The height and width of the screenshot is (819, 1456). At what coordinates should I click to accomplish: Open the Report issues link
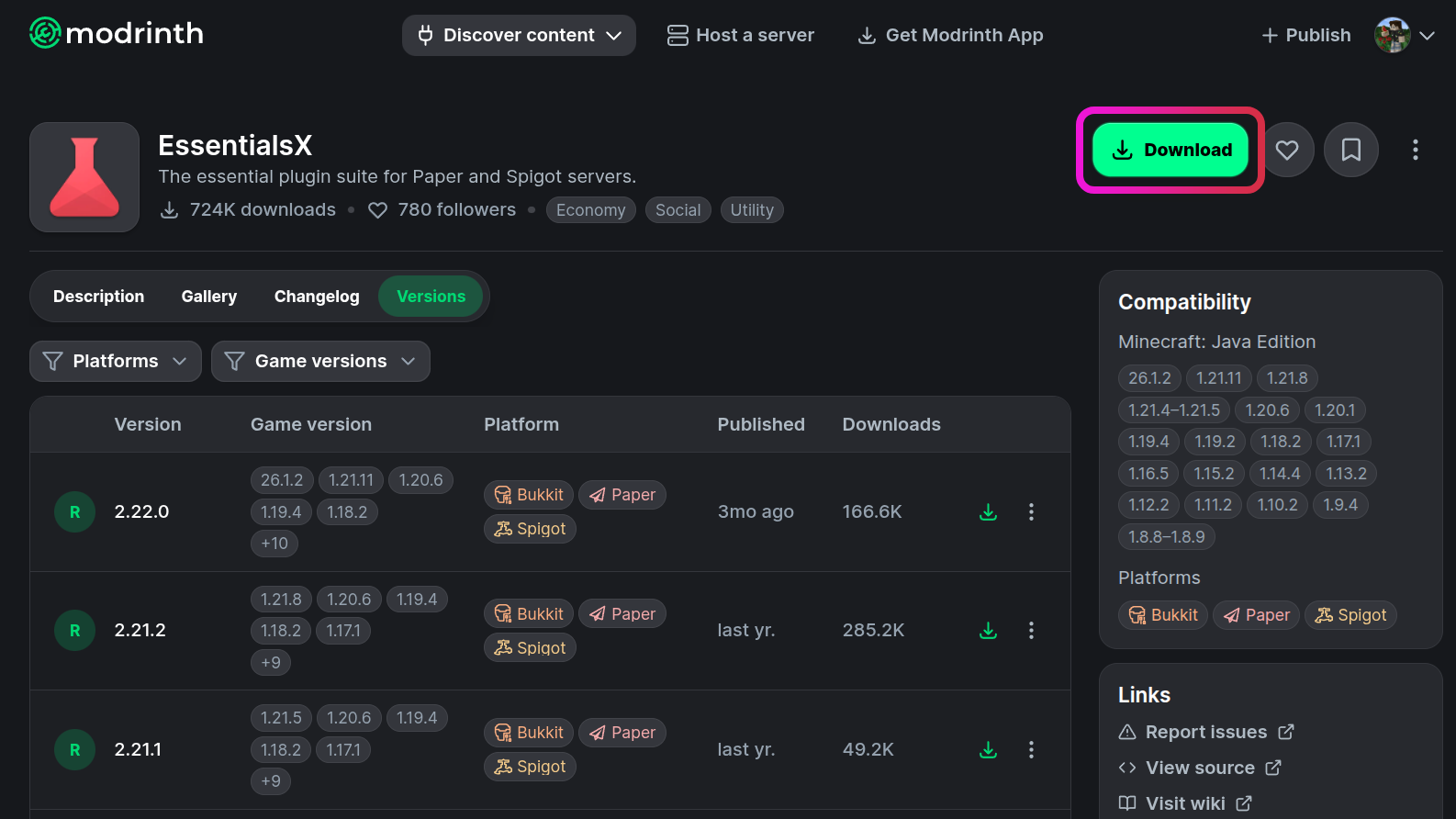click(1206, 732)
